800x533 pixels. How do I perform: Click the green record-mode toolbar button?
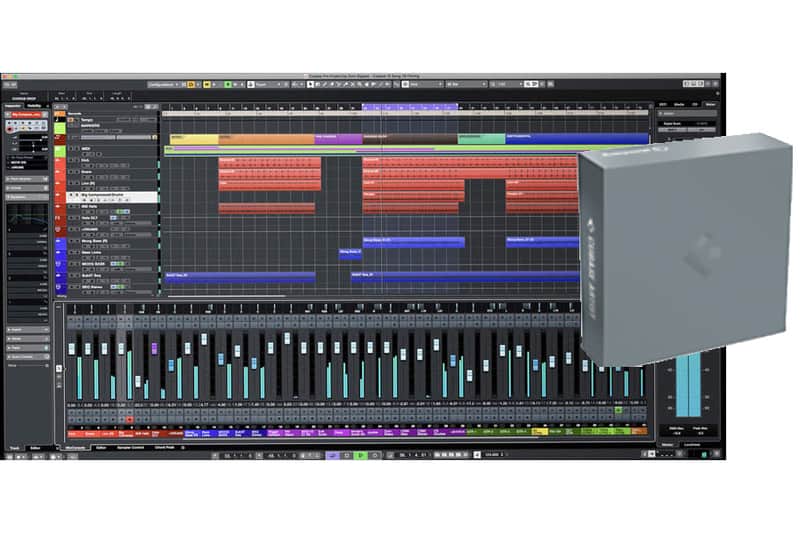click(x=228, y=84)
